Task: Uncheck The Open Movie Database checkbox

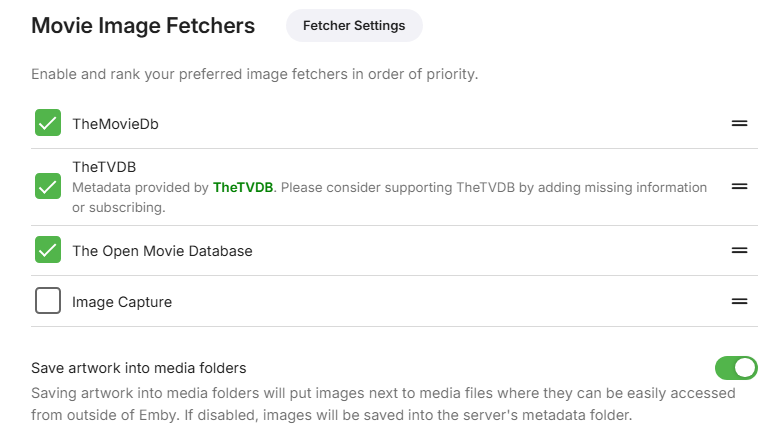Action: point(48,250)
